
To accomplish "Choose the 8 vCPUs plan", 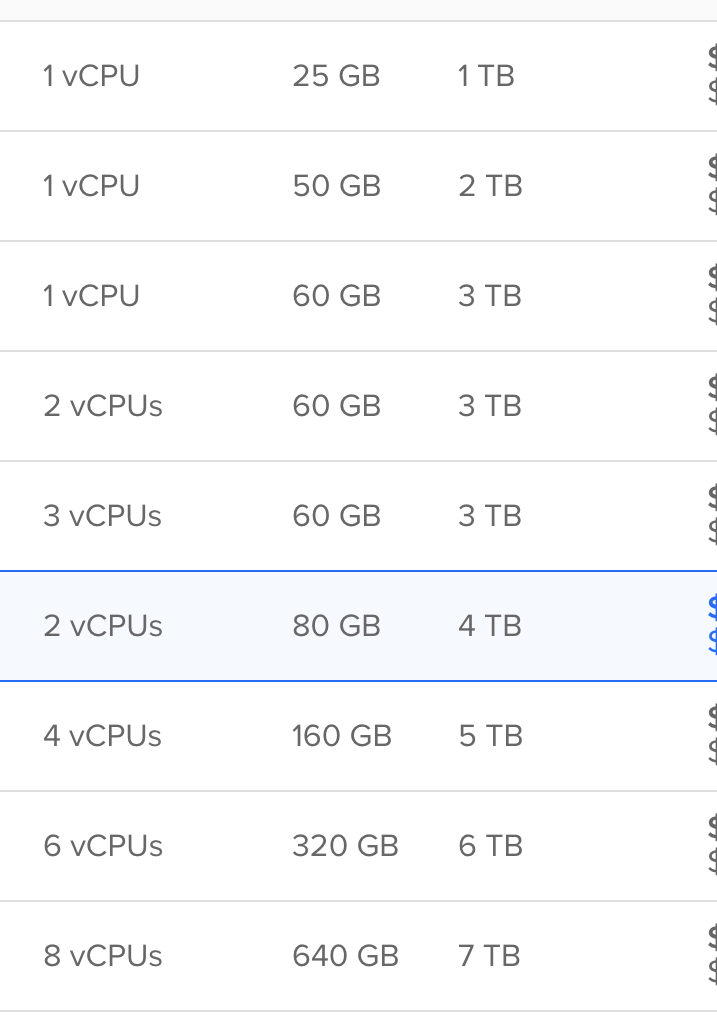I will (103, 956).
